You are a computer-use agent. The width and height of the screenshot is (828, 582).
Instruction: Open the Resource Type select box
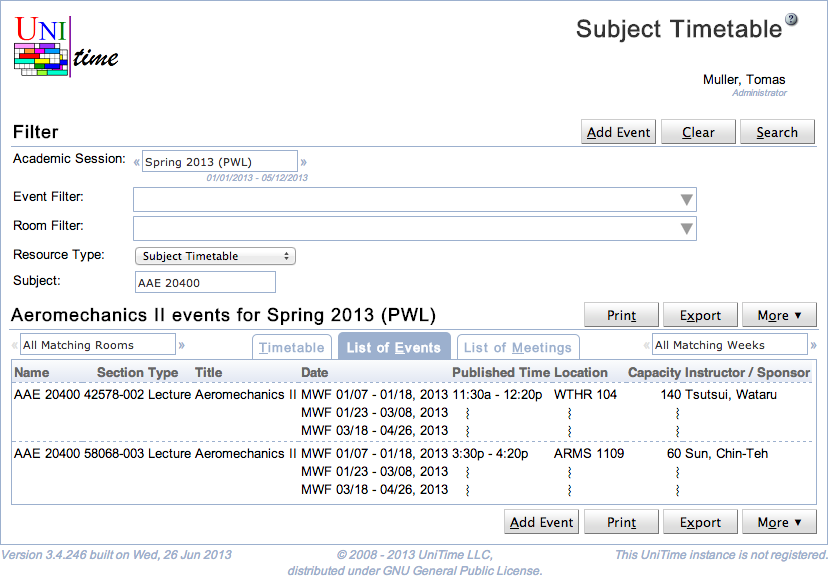(215, 256)
